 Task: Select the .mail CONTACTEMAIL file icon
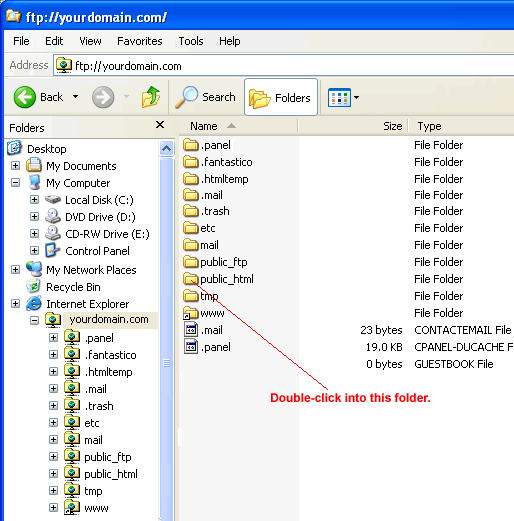tap(191, 330)
